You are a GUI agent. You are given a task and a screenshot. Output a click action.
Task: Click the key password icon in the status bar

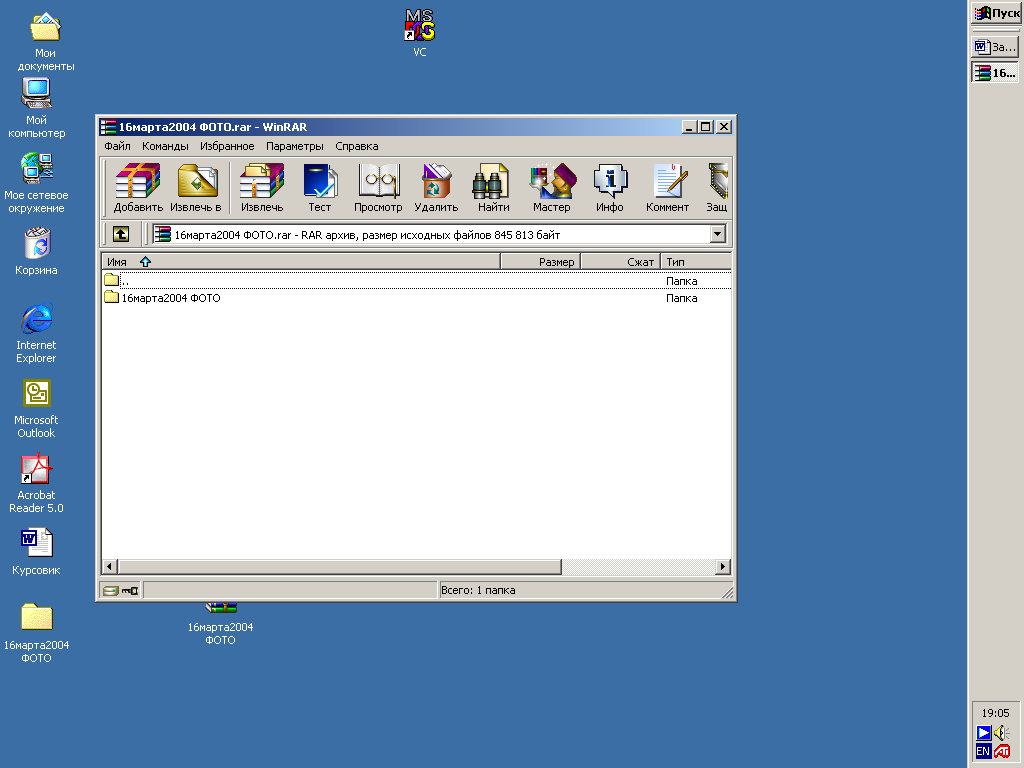tap(130, 590)
